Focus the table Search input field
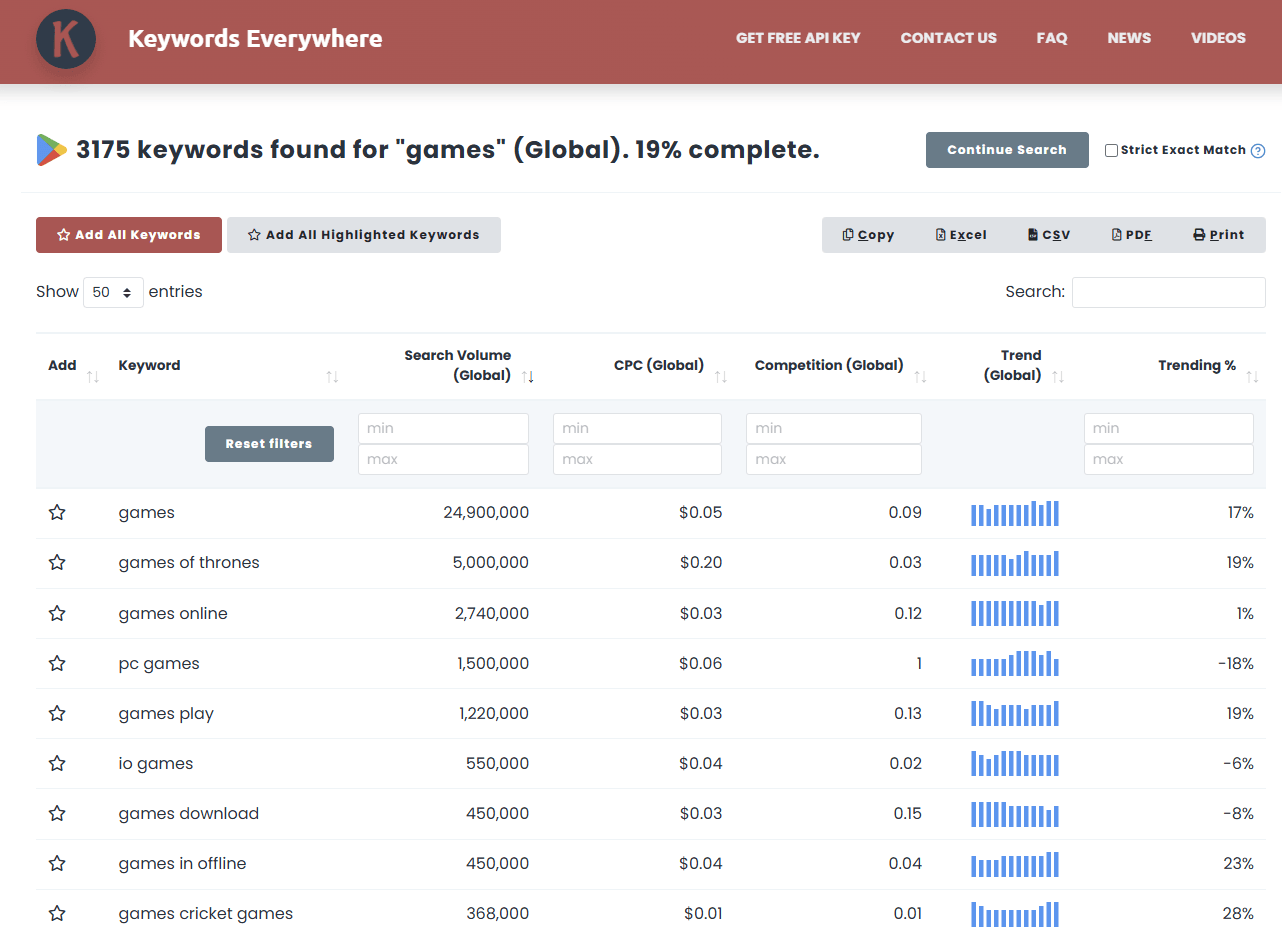 coord(1168,292)
